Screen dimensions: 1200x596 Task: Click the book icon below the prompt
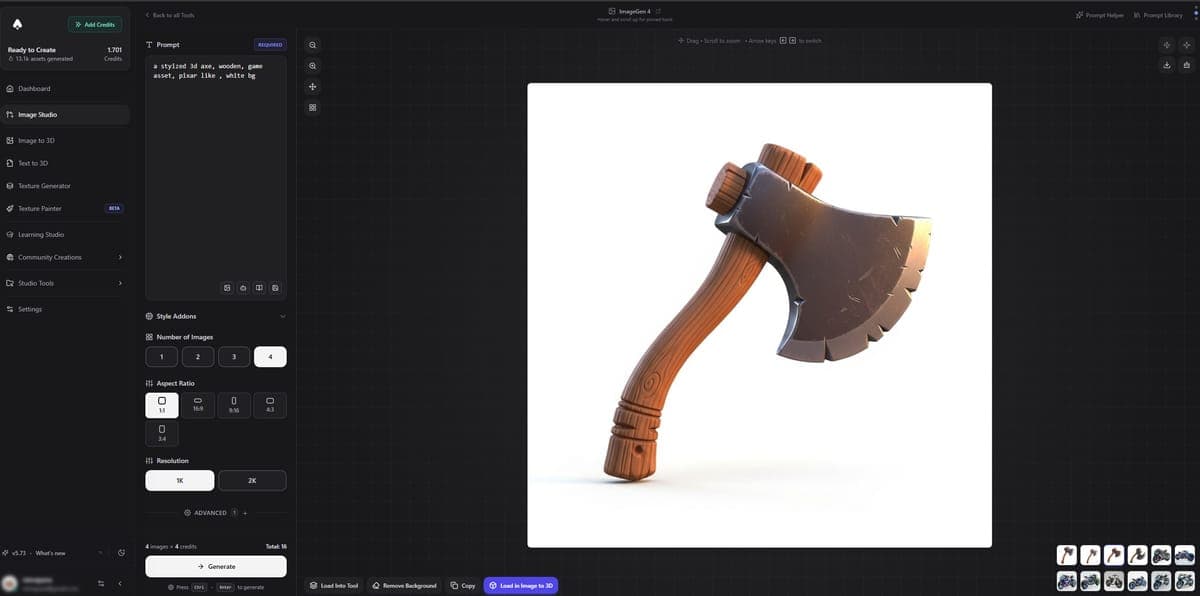pos(259,288)
